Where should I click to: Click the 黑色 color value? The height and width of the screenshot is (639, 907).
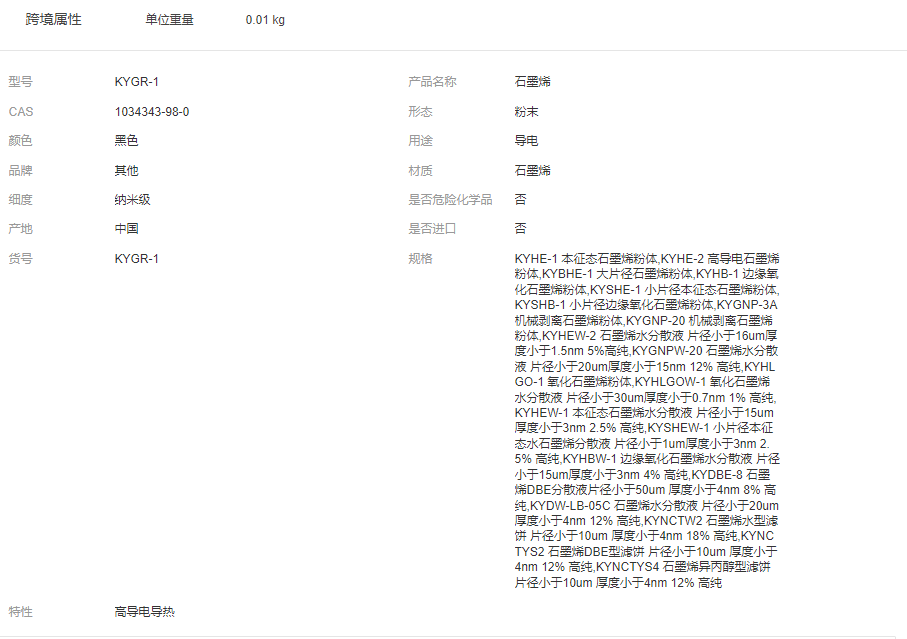point(127,141)
